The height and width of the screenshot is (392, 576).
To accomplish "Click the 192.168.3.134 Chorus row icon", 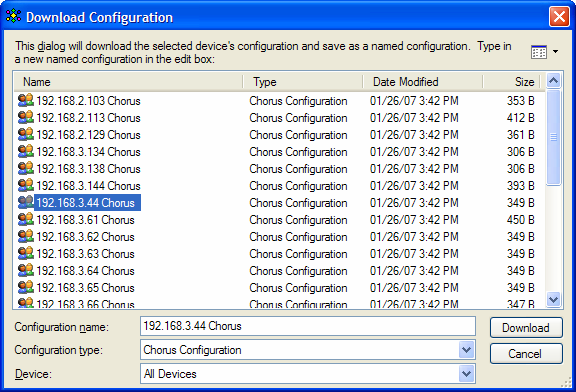I will click(26, 152).
